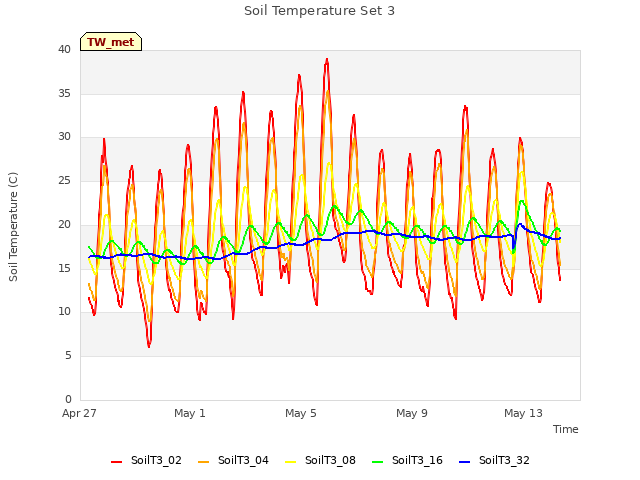Click the 15 y-axis tick label
The width and height of the screenshot is (640, 480).
point(64,268)
